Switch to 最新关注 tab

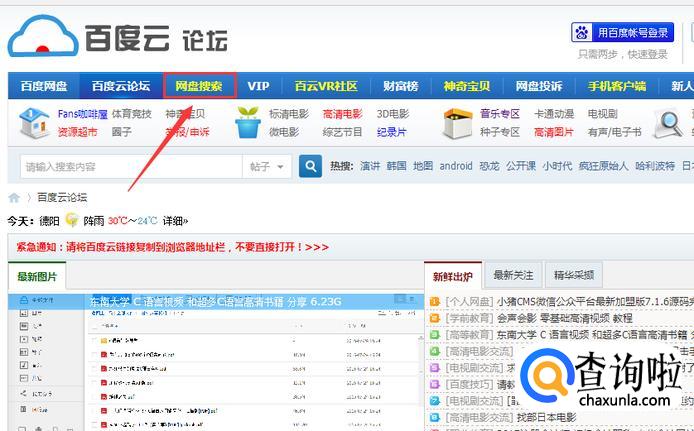(513, 275)
